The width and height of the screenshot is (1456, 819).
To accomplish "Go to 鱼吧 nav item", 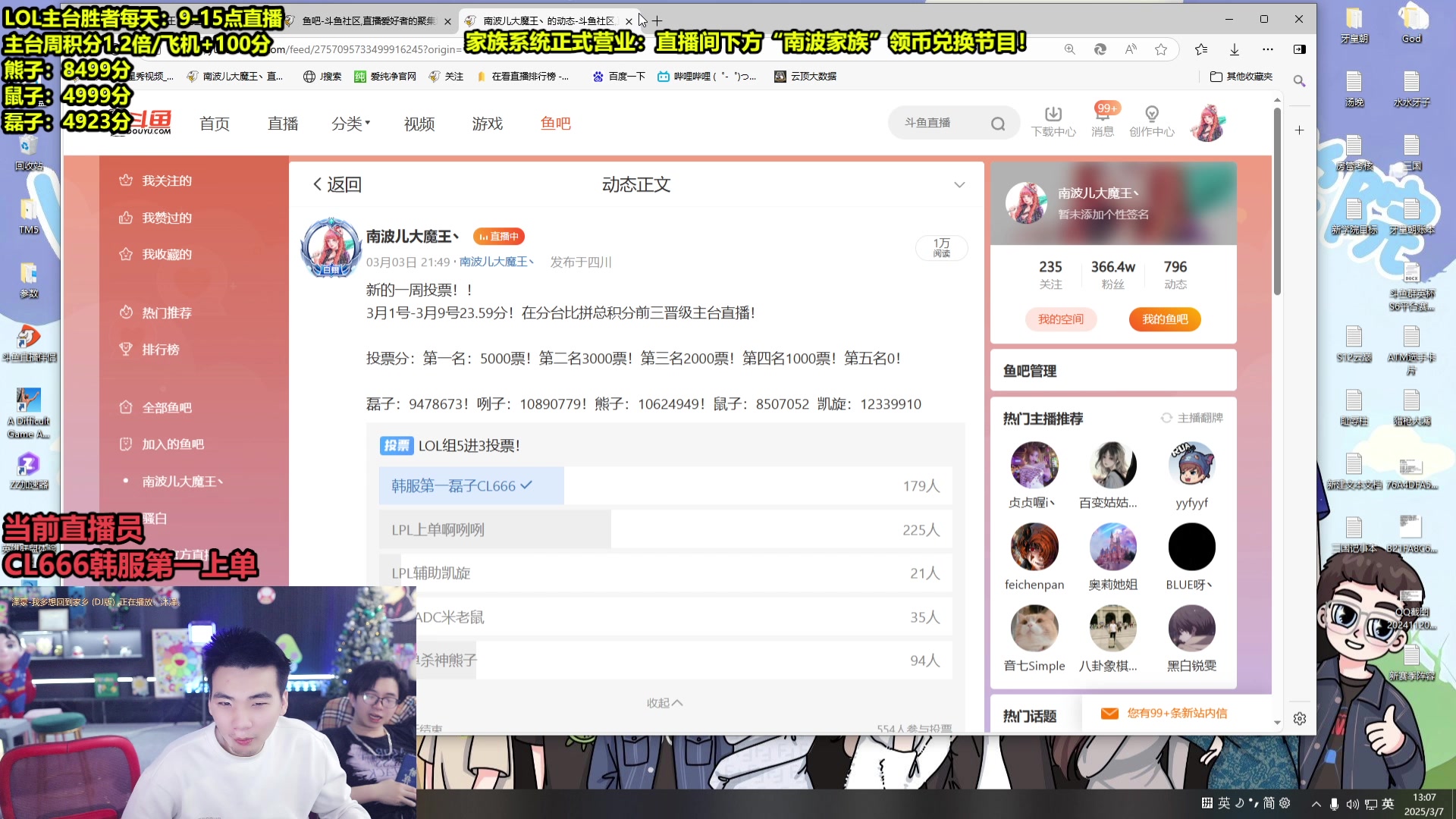I will (x=556, y=124).
